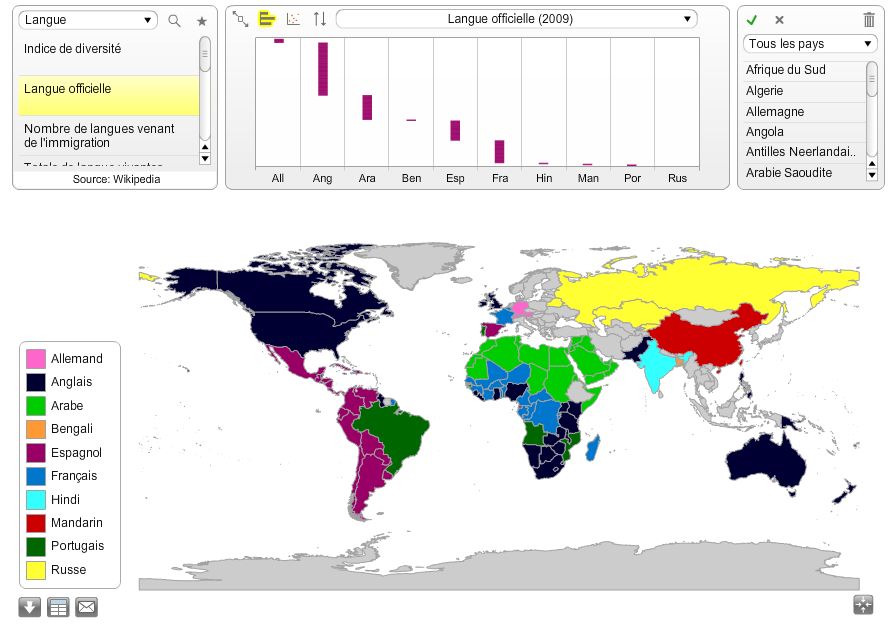Open the Langue category dropdown

[x=88, y=20]
